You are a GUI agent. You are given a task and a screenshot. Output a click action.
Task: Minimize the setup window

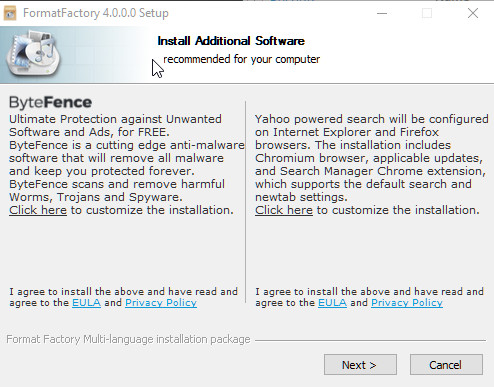(x=382, y=13)
